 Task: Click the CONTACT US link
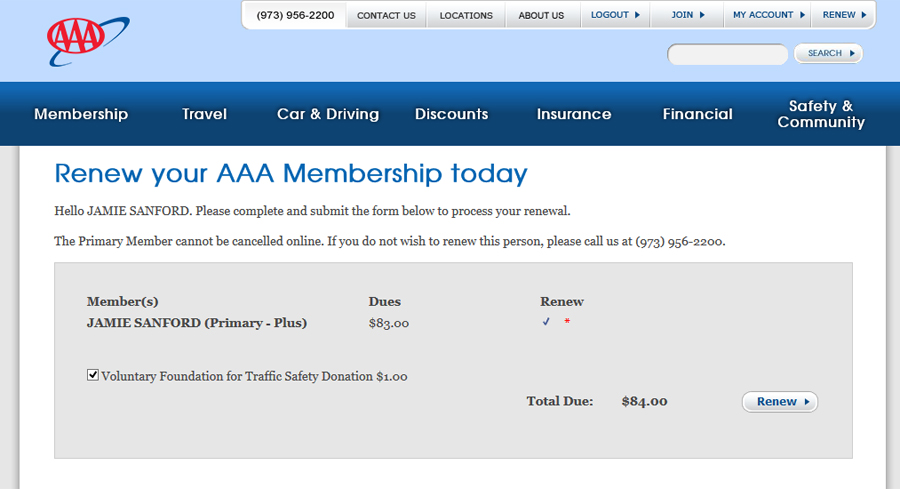(386, 15)
